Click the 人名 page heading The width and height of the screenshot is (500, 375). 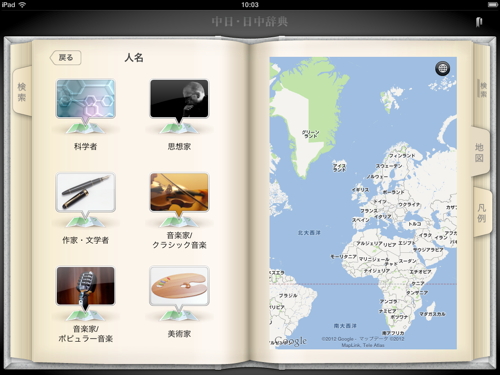coord(134,58)
